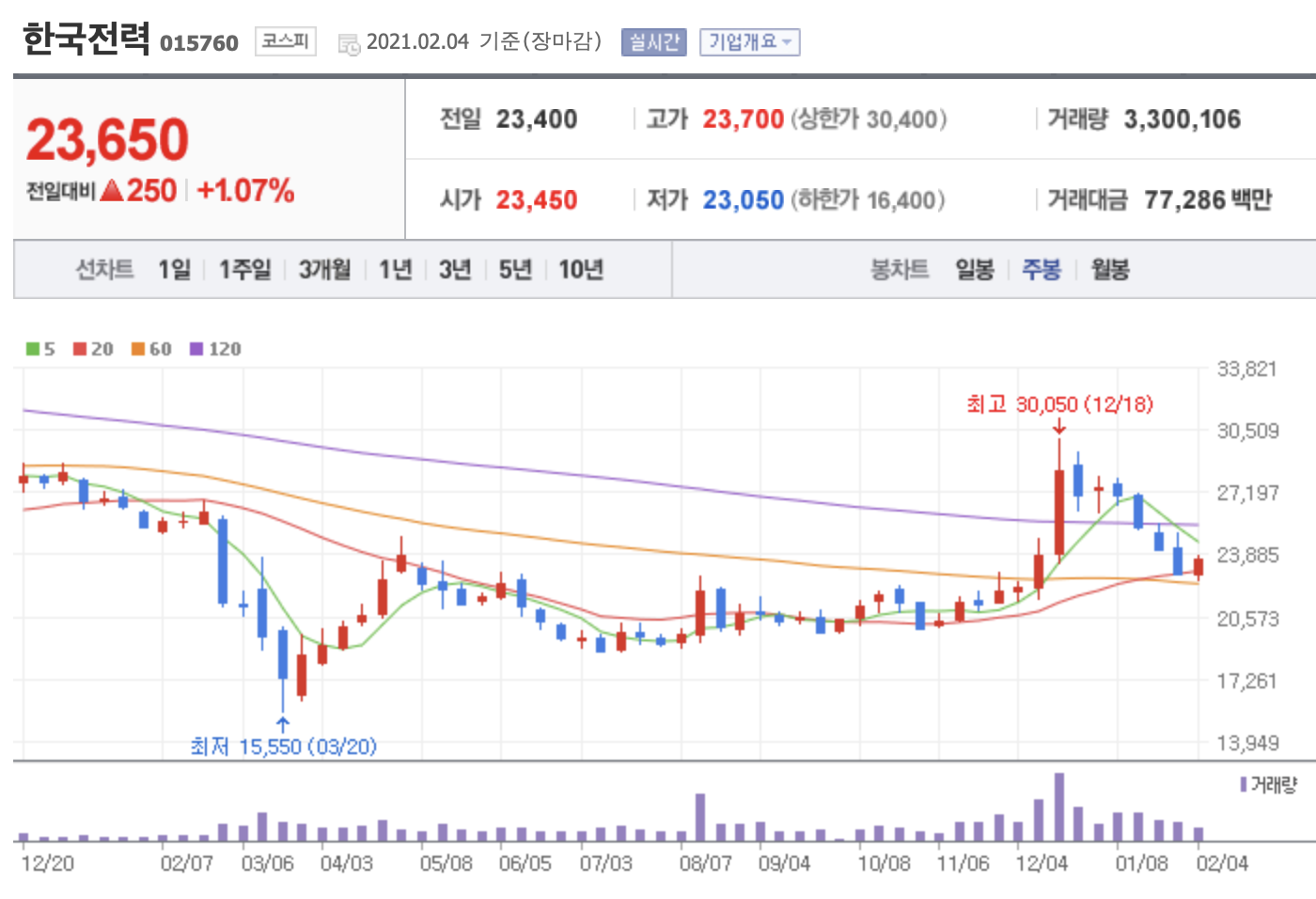Select the 1주일 line chart tab

point(244,270)
